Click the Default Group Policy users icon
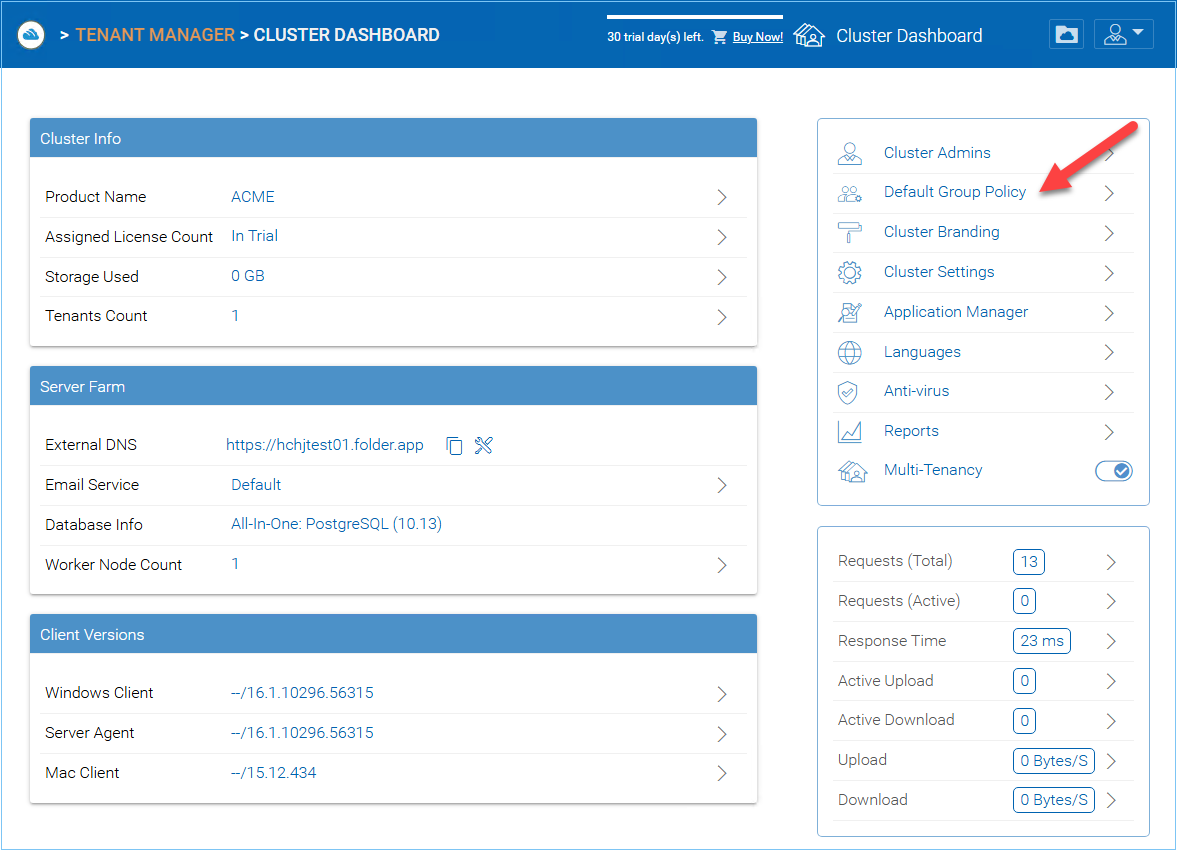This screenshot has height=850, width=1177. click(850, 193)
